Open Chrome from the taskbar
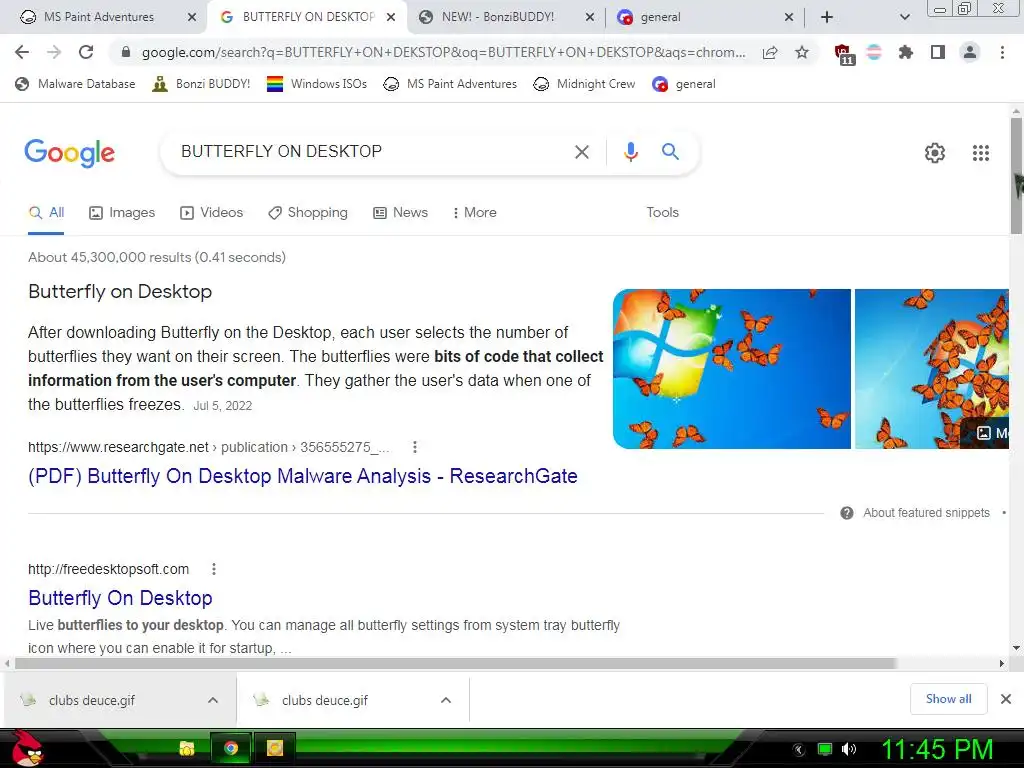The height and width of the screenshot is (768, 1024). pyautogui.click(x=230, y=748)
